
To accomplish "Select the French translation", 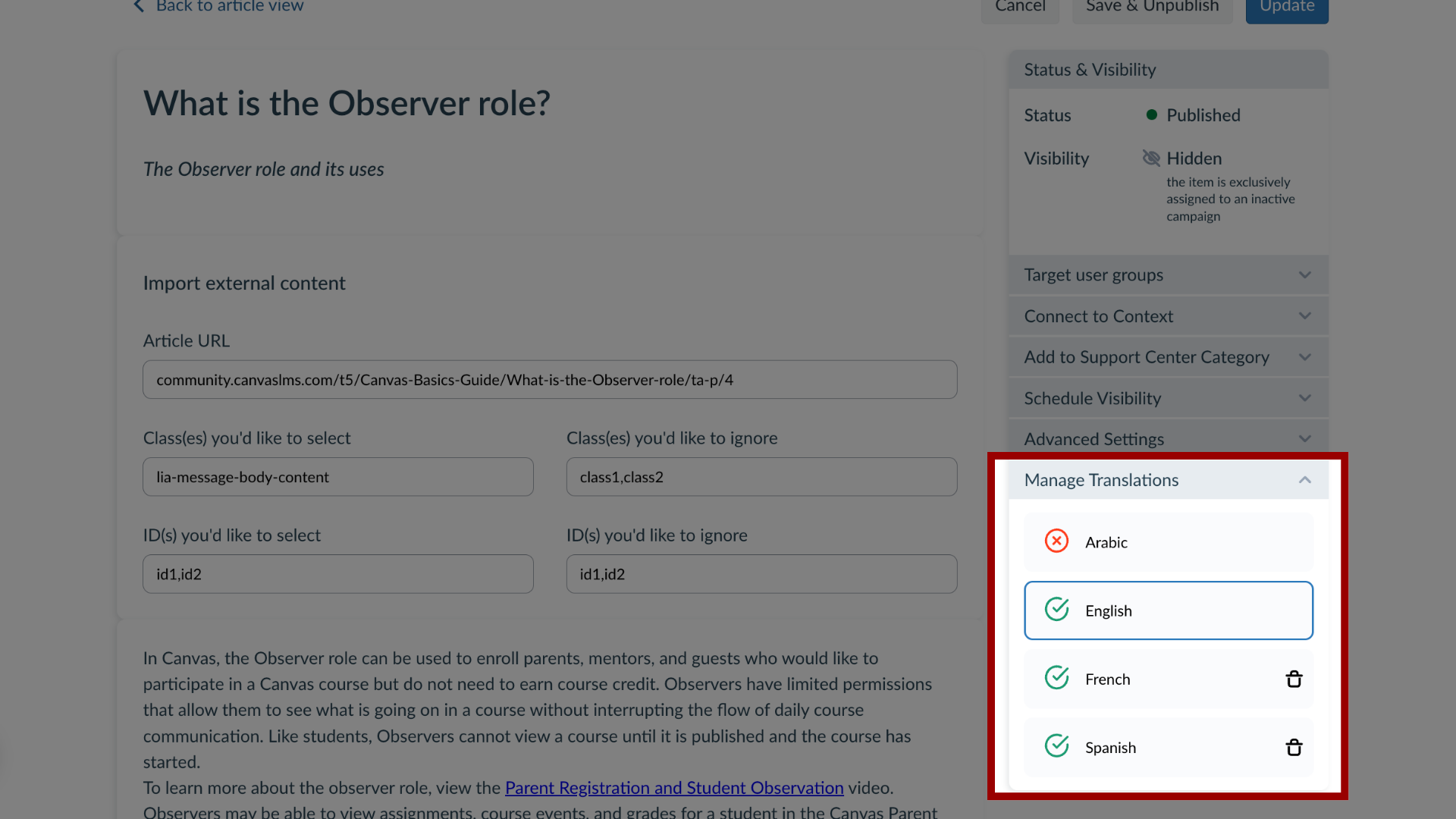I will [x=1169, y=679].
